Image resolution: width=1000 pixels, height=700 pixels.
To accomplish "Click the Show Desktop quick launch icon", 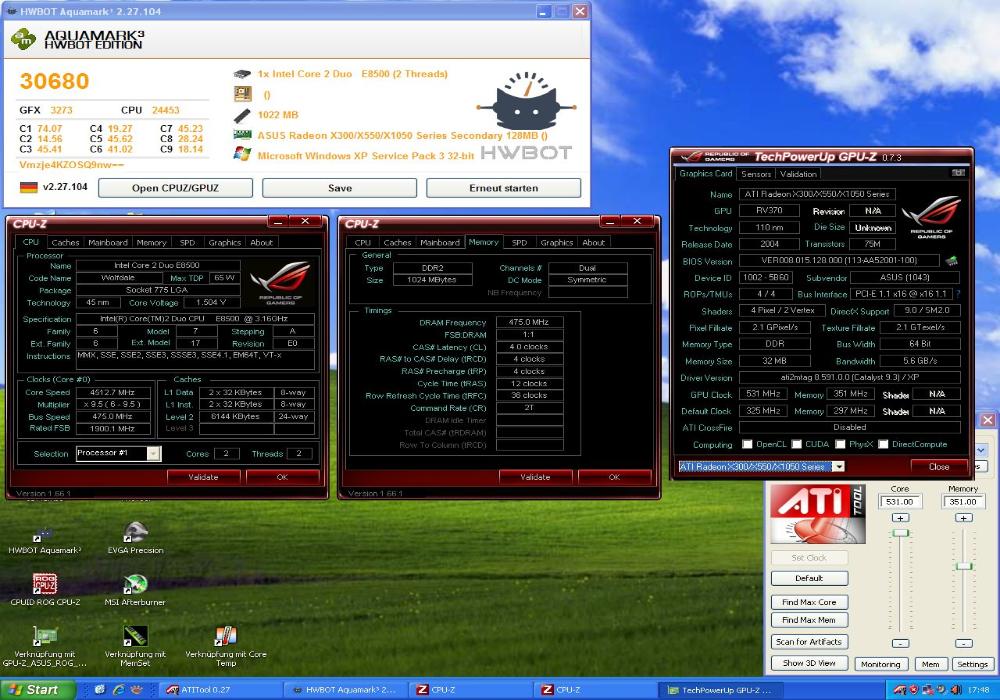I will click(100, 689).
